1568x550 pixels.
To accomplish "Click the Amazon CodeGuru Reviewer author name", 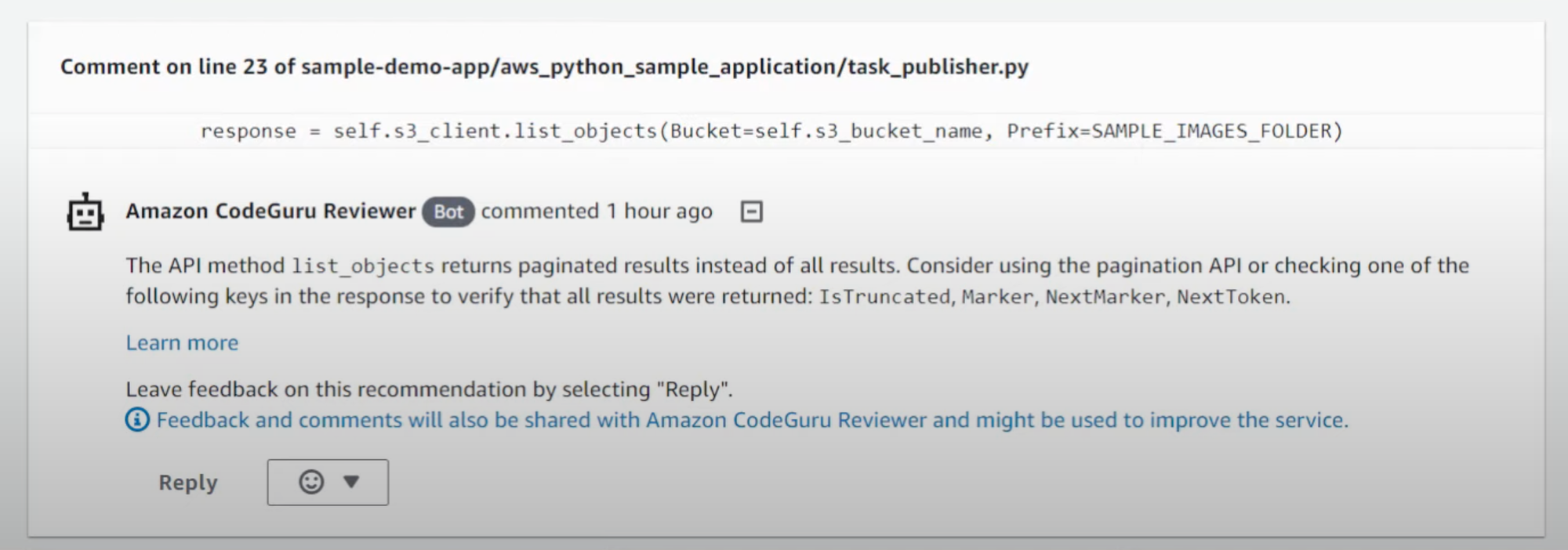I will (x=270, y=212).
